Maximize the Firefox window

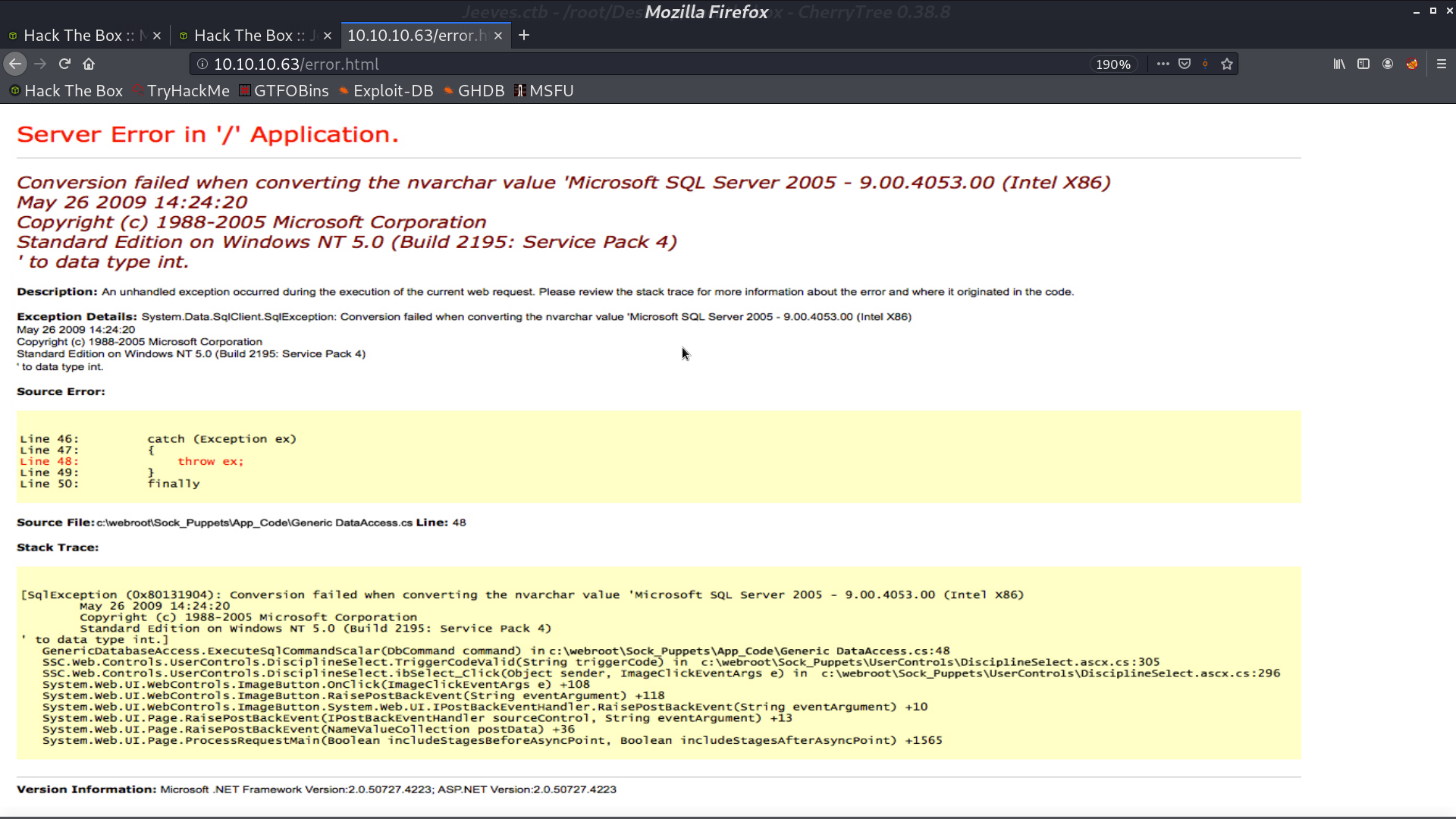click(x=1432, y=11)
